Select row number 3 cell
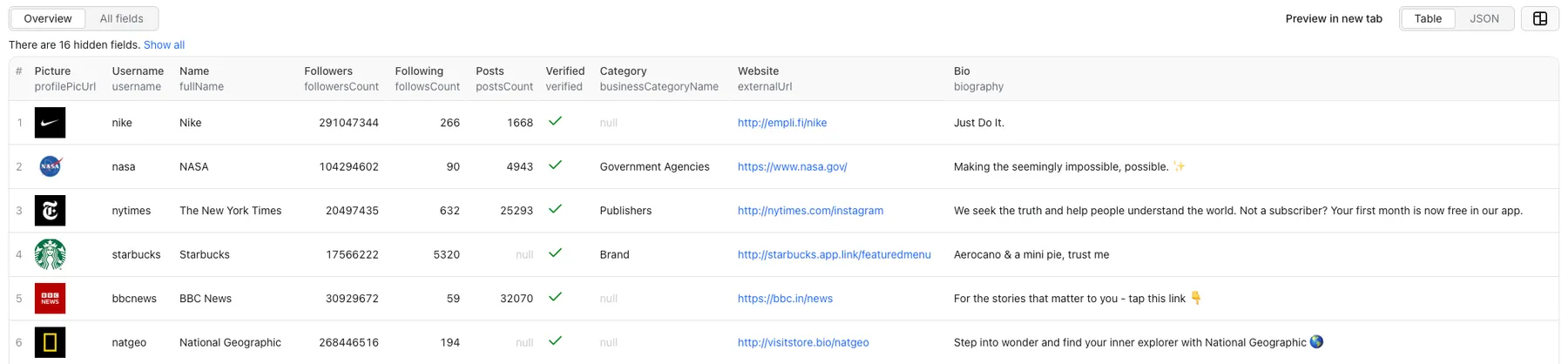The width and height of the screenshot is (1568, 364). [x=19, y=211]
